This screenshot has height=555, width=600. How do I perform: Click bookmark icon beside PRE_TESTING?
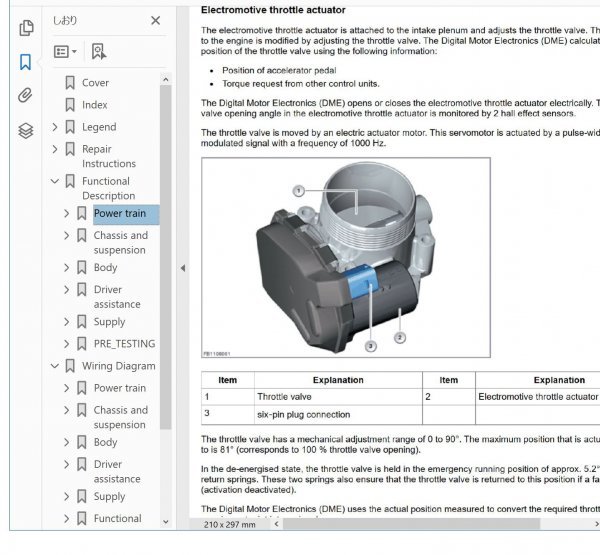[x=82, y=344]
